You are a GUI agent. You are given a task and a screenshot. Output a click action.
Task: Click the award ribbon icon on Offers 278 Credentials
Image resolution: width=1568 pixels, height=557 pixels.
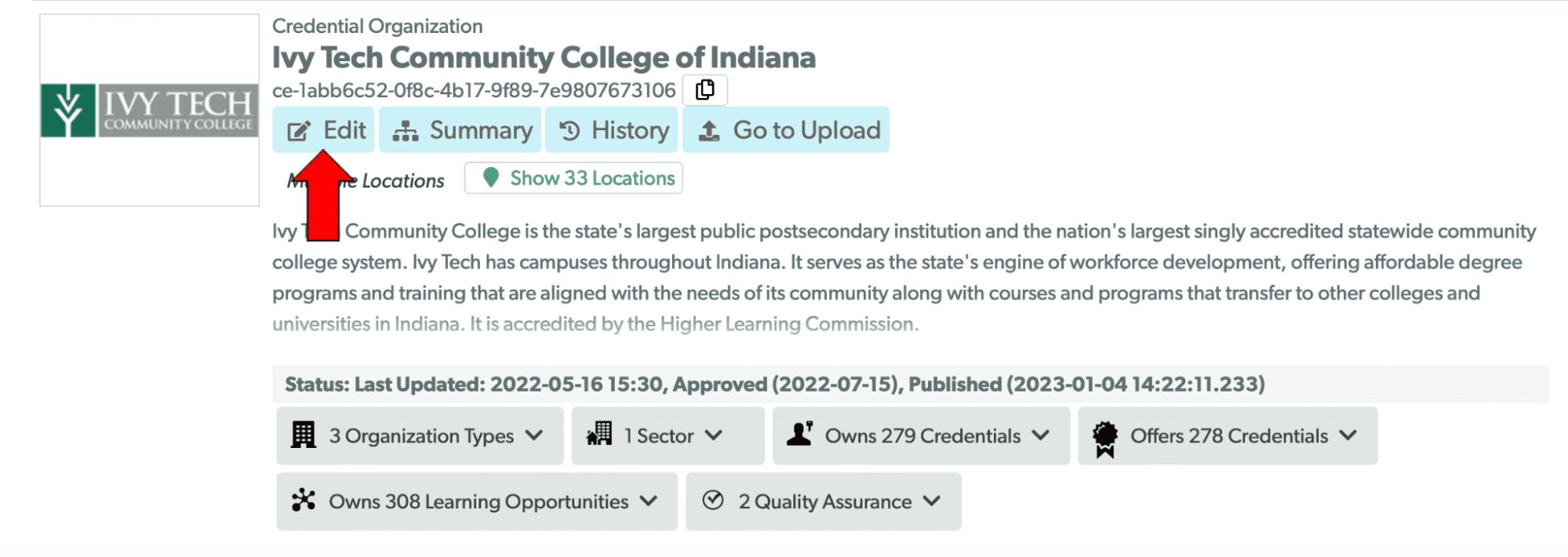[x=1106, y=435]
